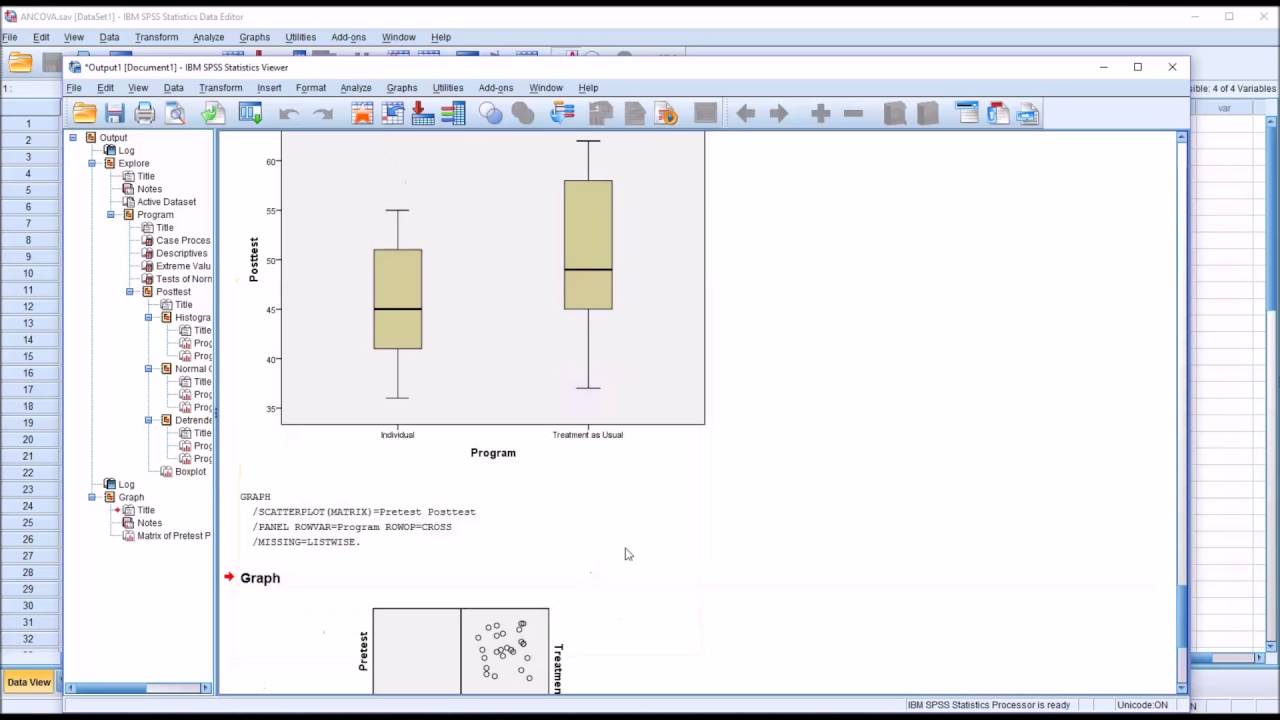The image size is (1280, 720).
Task: Collapse the Graph node in outline
Action: (x=92, y=497)
